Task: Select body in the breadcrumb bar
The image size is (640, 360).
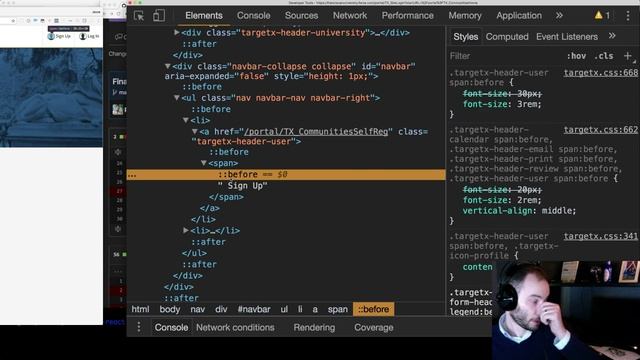Action: [169, 309]
